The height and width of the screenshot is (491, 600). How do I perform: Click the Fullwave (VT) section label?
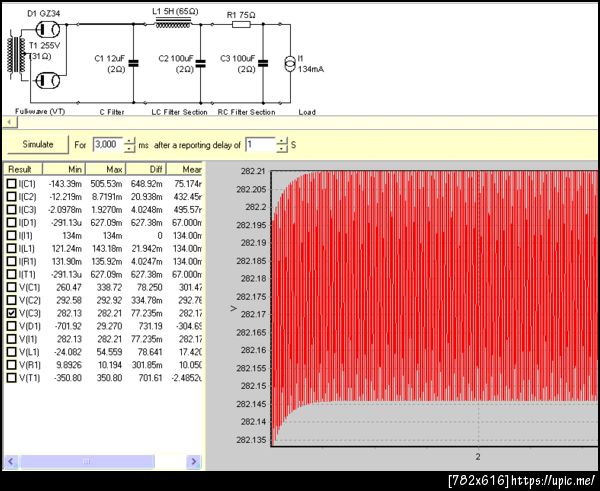[40, 112]
